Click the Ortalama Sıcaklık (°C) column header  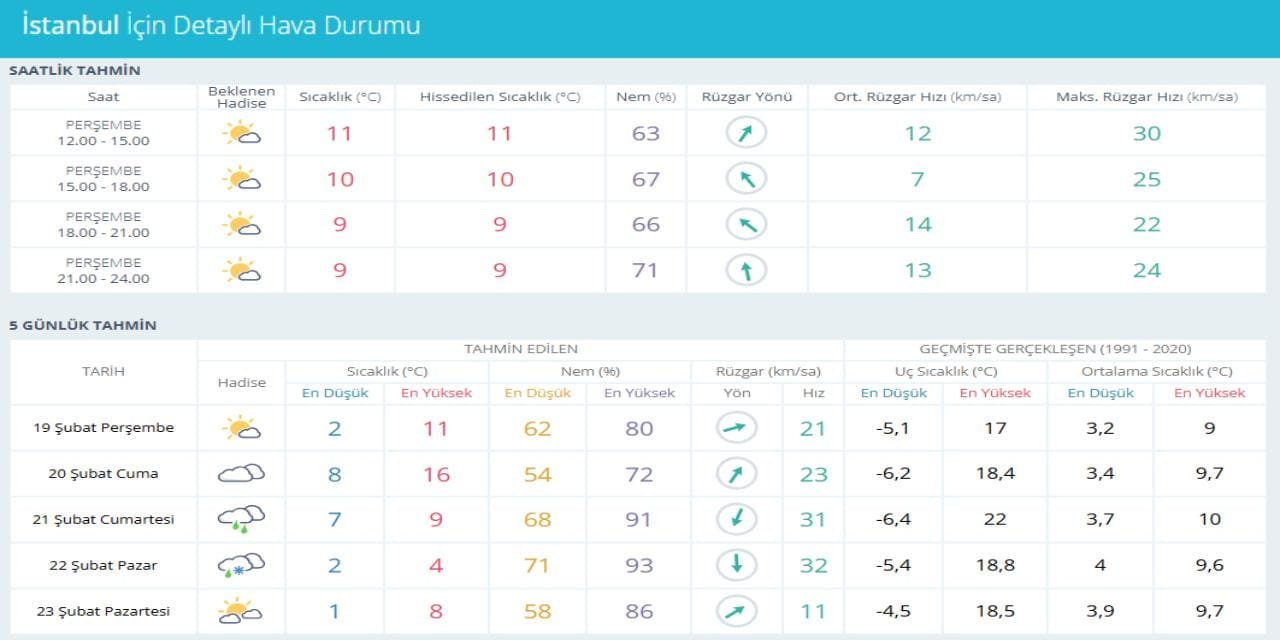[x=1156, y=371]
